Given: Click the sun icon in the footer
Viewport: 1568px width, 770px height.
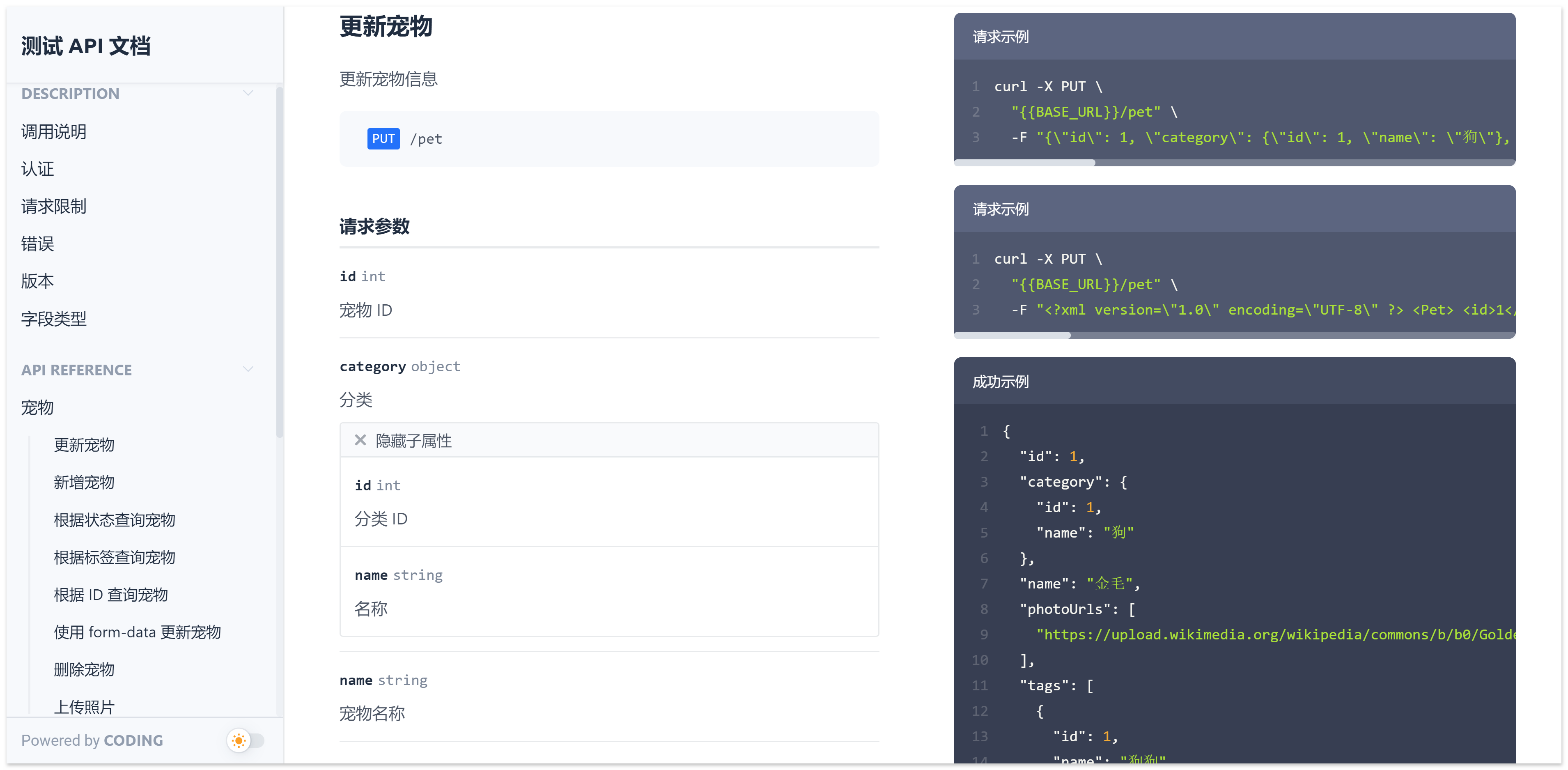Looking at the screenshot, I should click(x=239, y=740).
